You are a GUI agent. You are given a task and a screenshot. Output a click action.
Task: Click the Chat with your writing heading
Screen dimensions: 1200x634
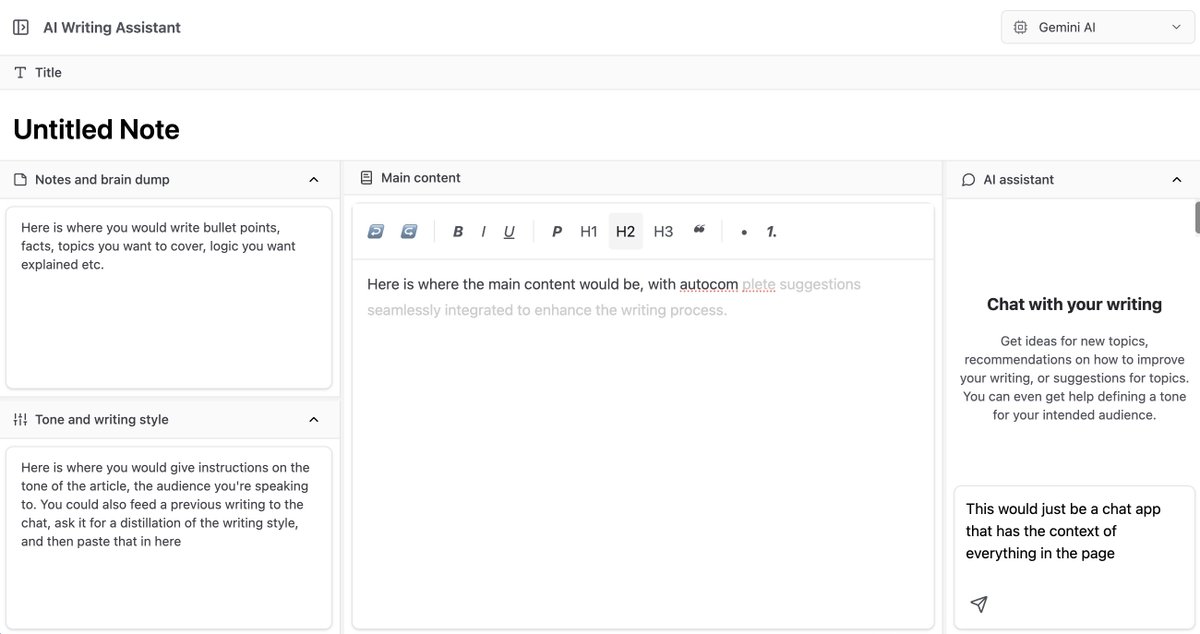pos(1074,305)
